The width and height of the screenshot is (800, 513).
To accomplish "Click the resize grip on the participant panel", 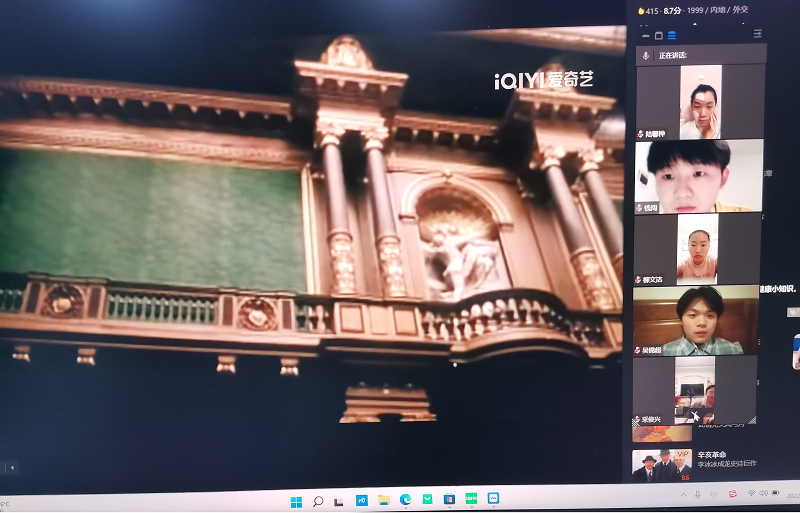I will point(752,420).
